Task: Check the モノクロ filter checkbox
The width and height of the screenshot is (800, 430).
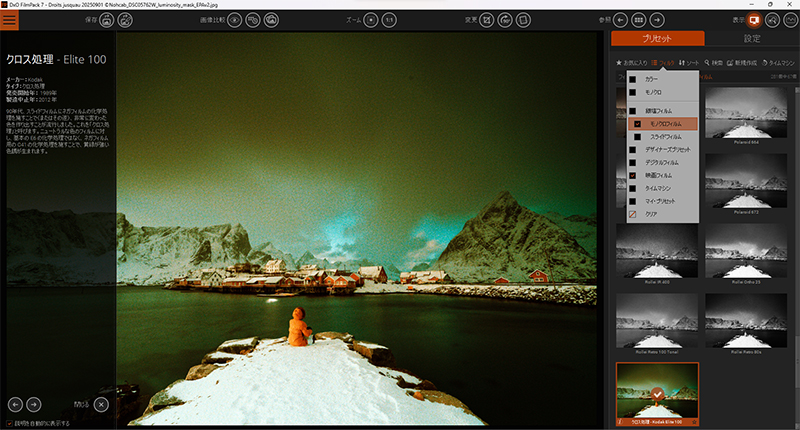Action: 633,92
